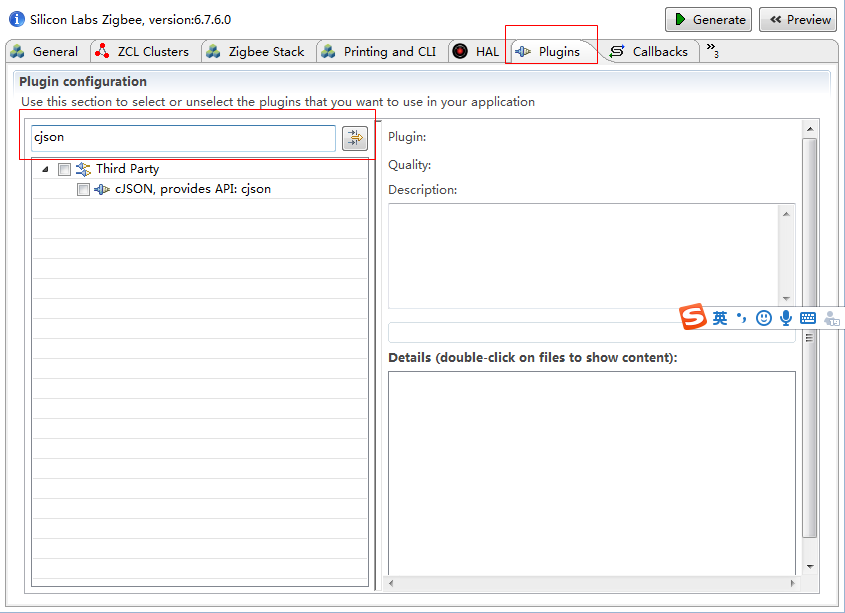
Task: Click the cjson plugin filter field
Action: pos(183,138)
